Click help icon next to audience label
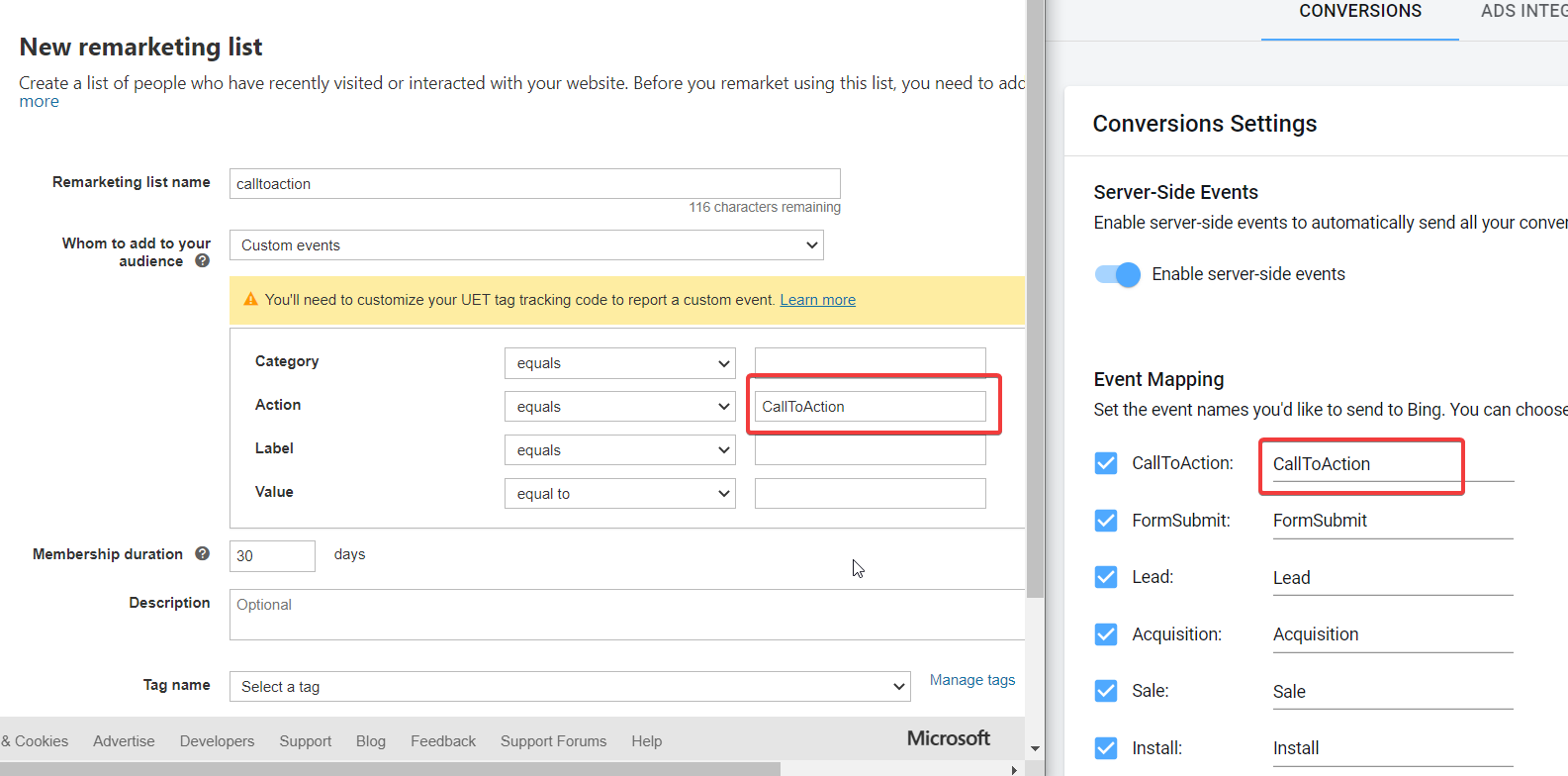1568x776 pixels. point(202,261)
